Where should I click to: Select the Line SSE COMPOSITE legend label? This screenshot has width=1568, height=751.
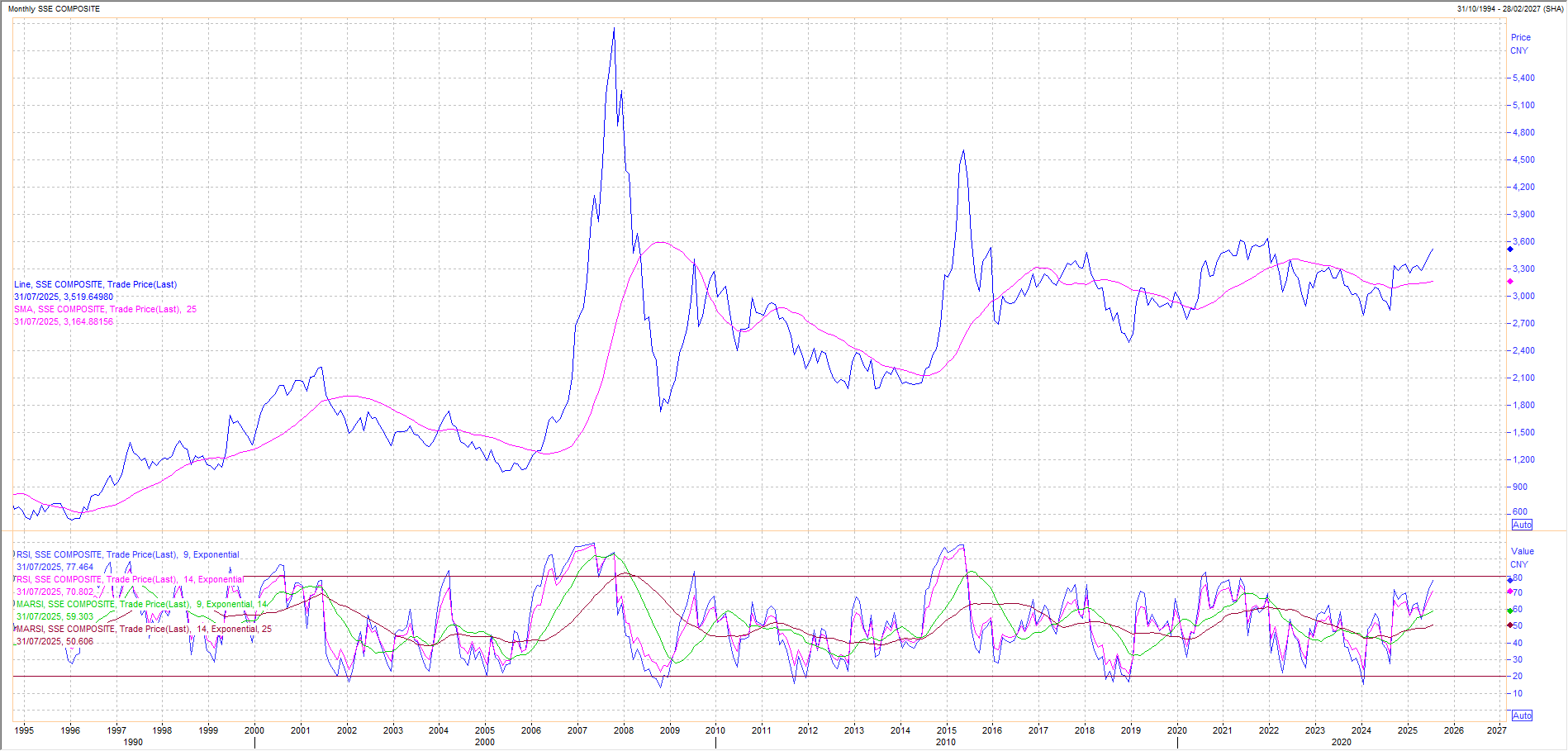coord(95,284)
